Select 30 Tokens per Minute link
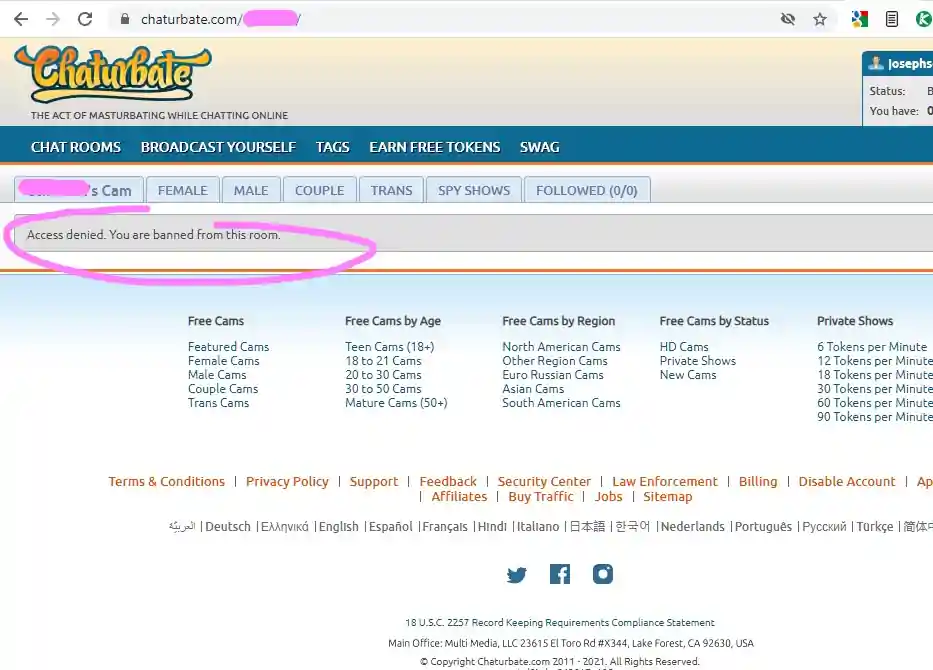Image resolution: width=933 pixels, height=670 pixels. (x=875, y=389)
